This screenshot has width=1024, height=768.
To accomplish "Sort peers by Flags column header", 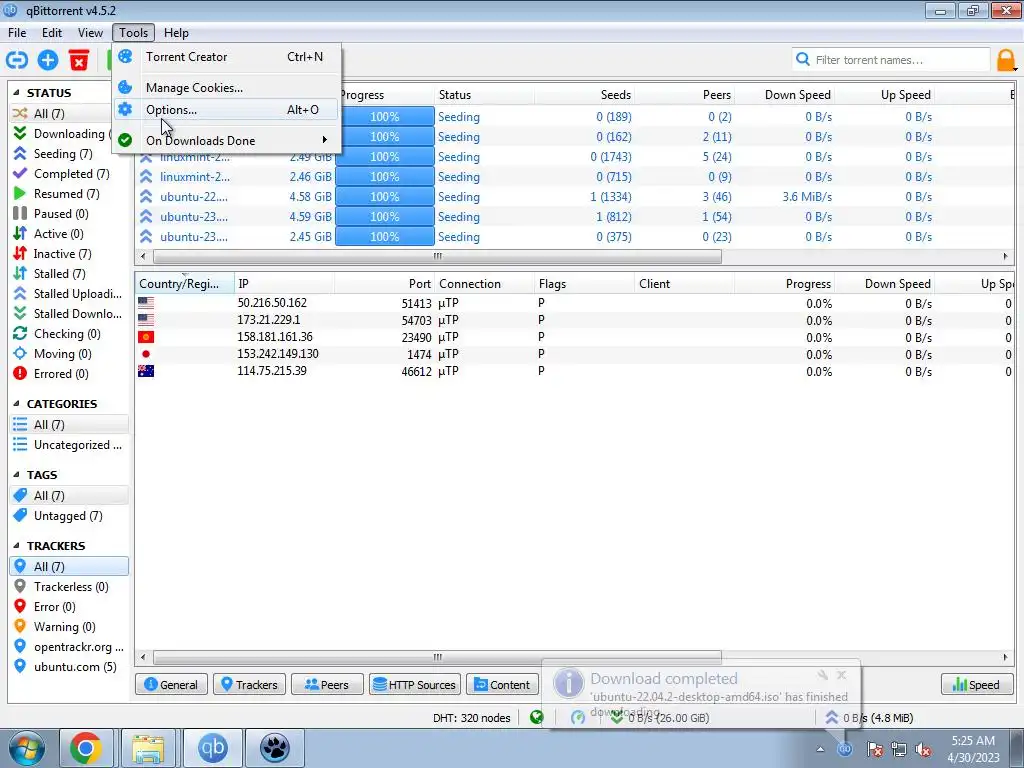I will tap(584, 283).
